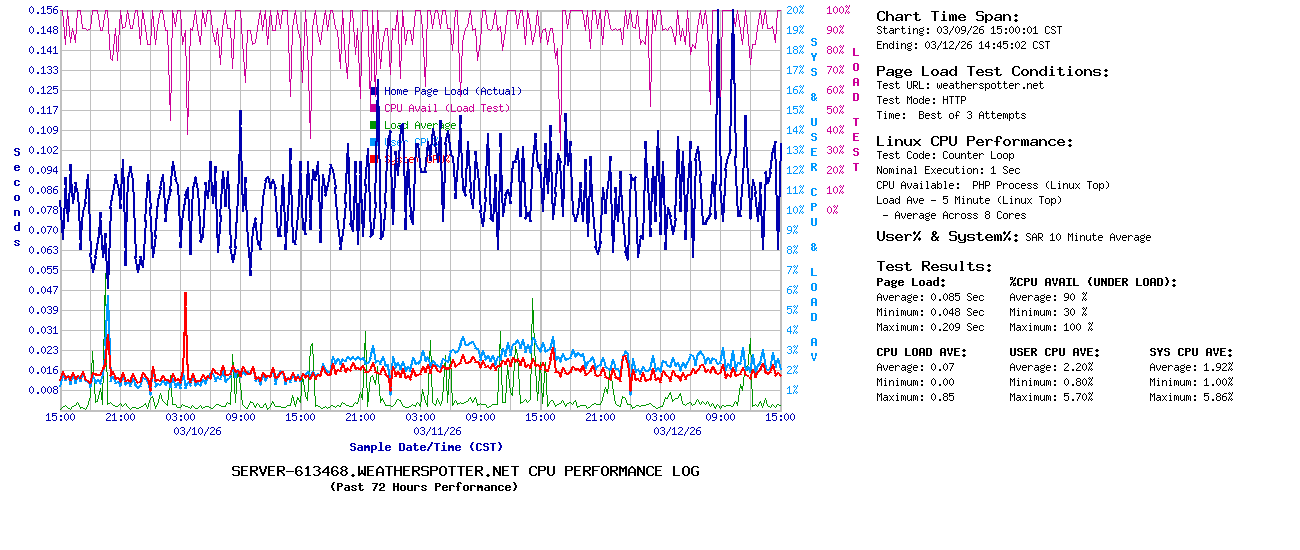The height and width of the screenshot is (550, 1300).
Task: Click the red System CPU% legend swatch
Action: pyautogui.click(x=374, y=159)
